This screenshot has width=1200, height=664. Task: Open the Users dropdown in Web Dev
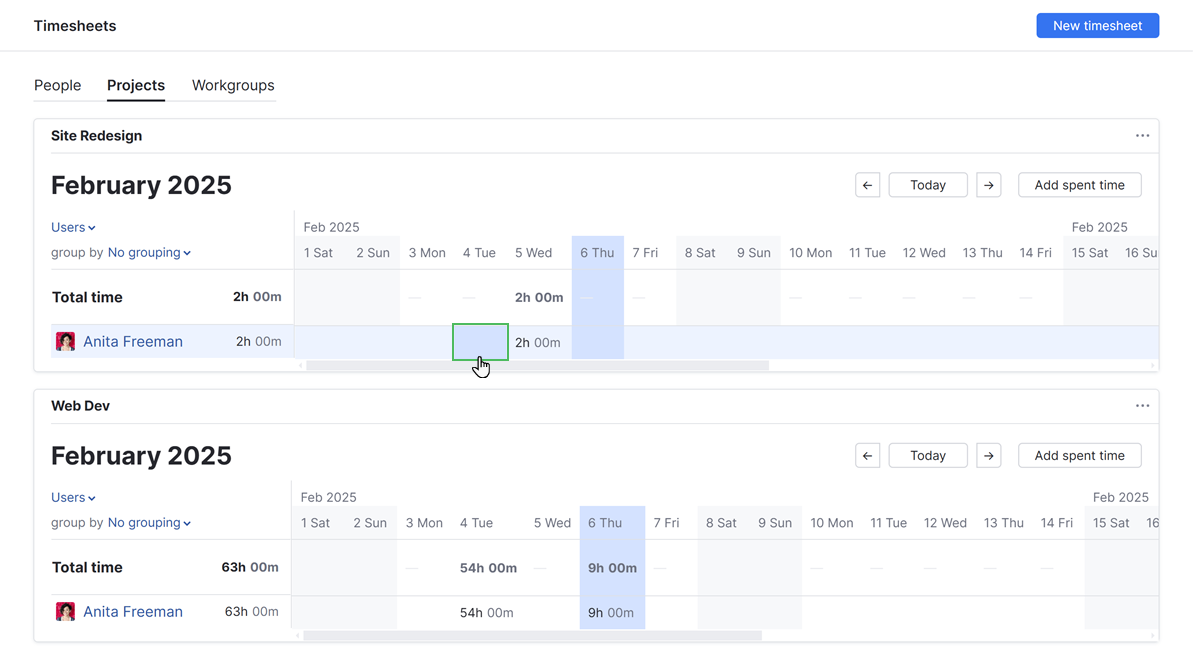tap(70, 497)
